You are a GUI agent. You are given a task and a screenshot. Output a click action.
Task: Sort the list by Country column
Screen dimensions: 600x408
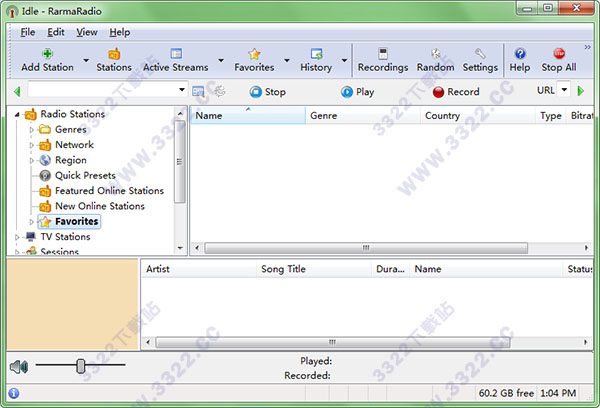point(442,116)
